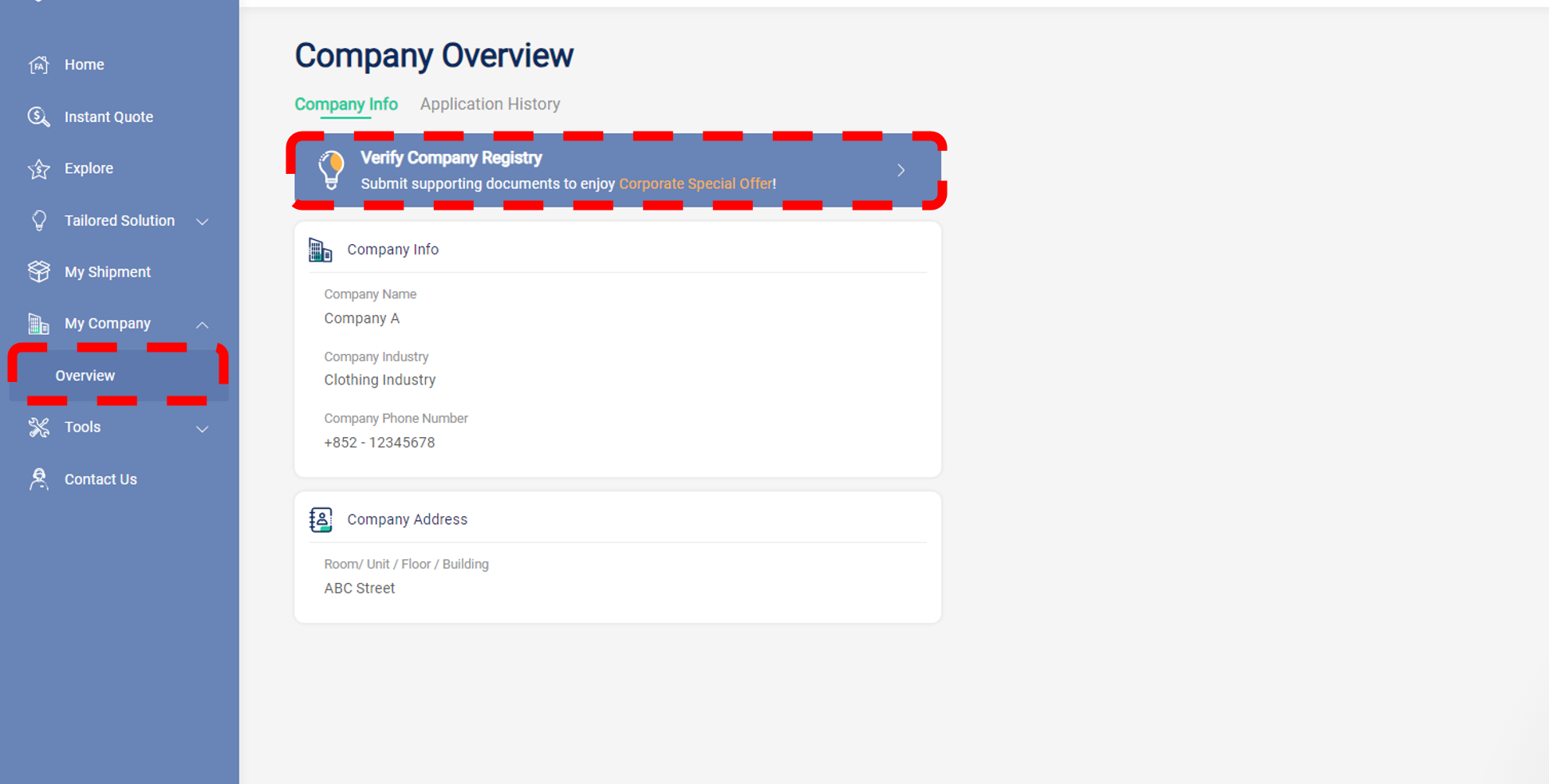Open Tools via the wrench icon
Viewport: 1549px width, 784px height.
[38, 427]
